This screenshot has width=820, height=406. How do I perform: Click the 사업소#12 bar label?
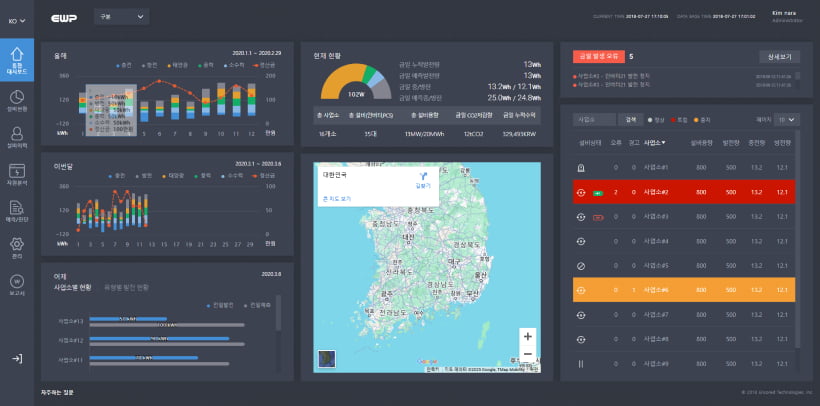pos(72,341)
